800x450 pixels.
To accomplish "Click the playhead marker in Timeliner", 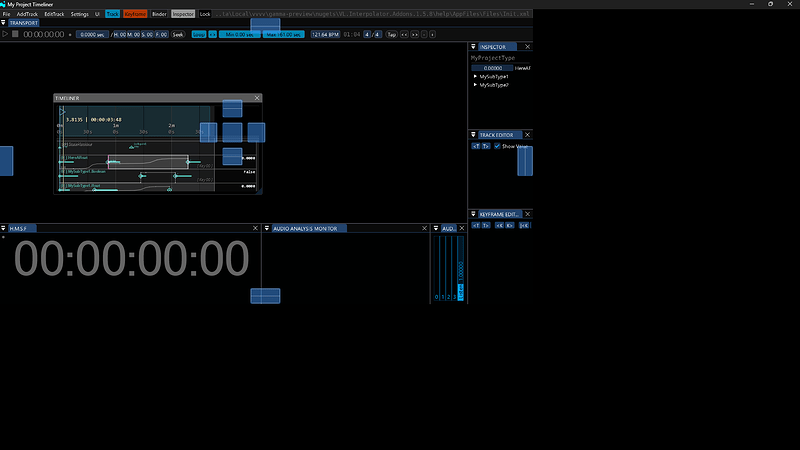I will tap(60, 111).
